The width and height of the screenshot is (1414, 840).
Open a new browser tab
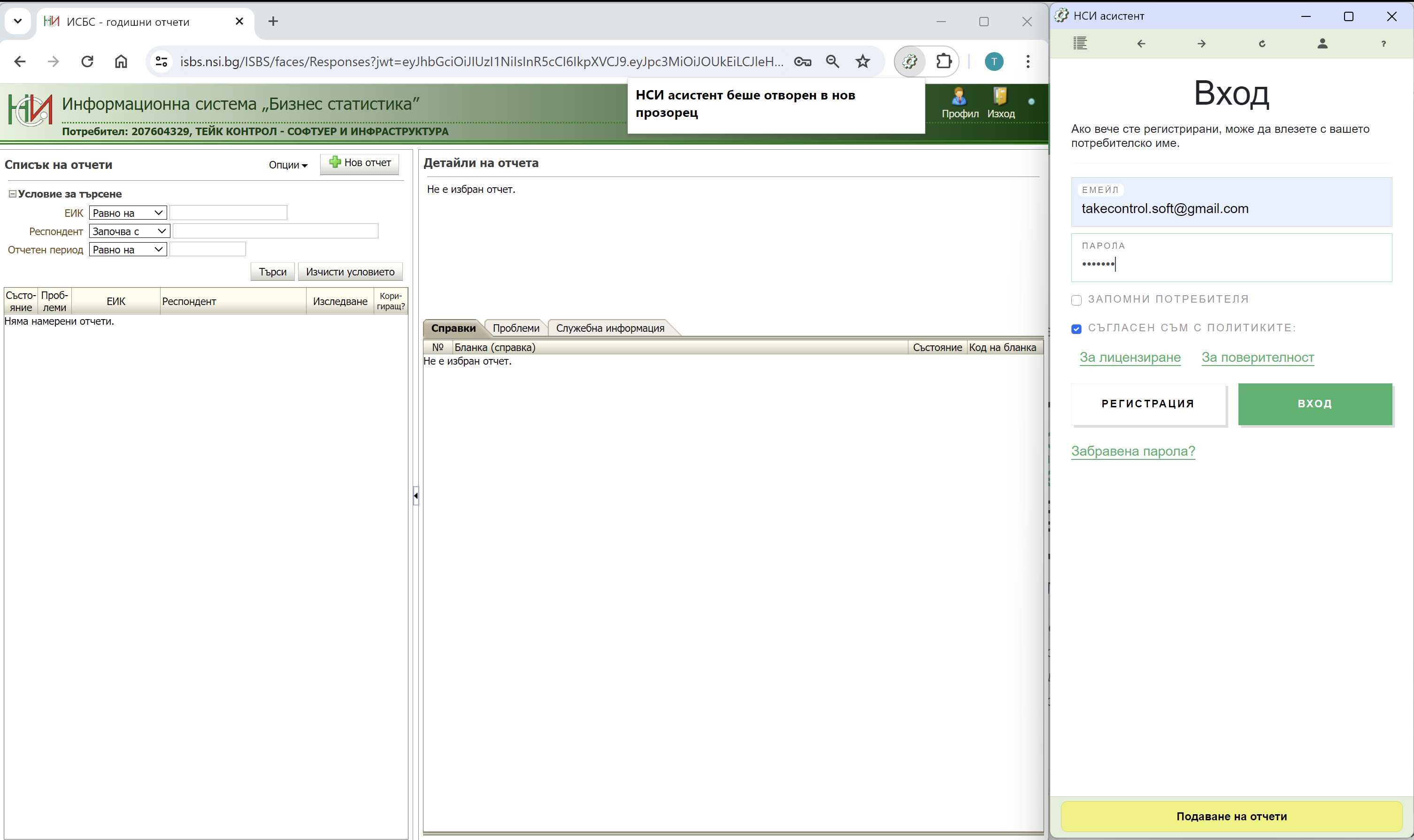(273, 22)
